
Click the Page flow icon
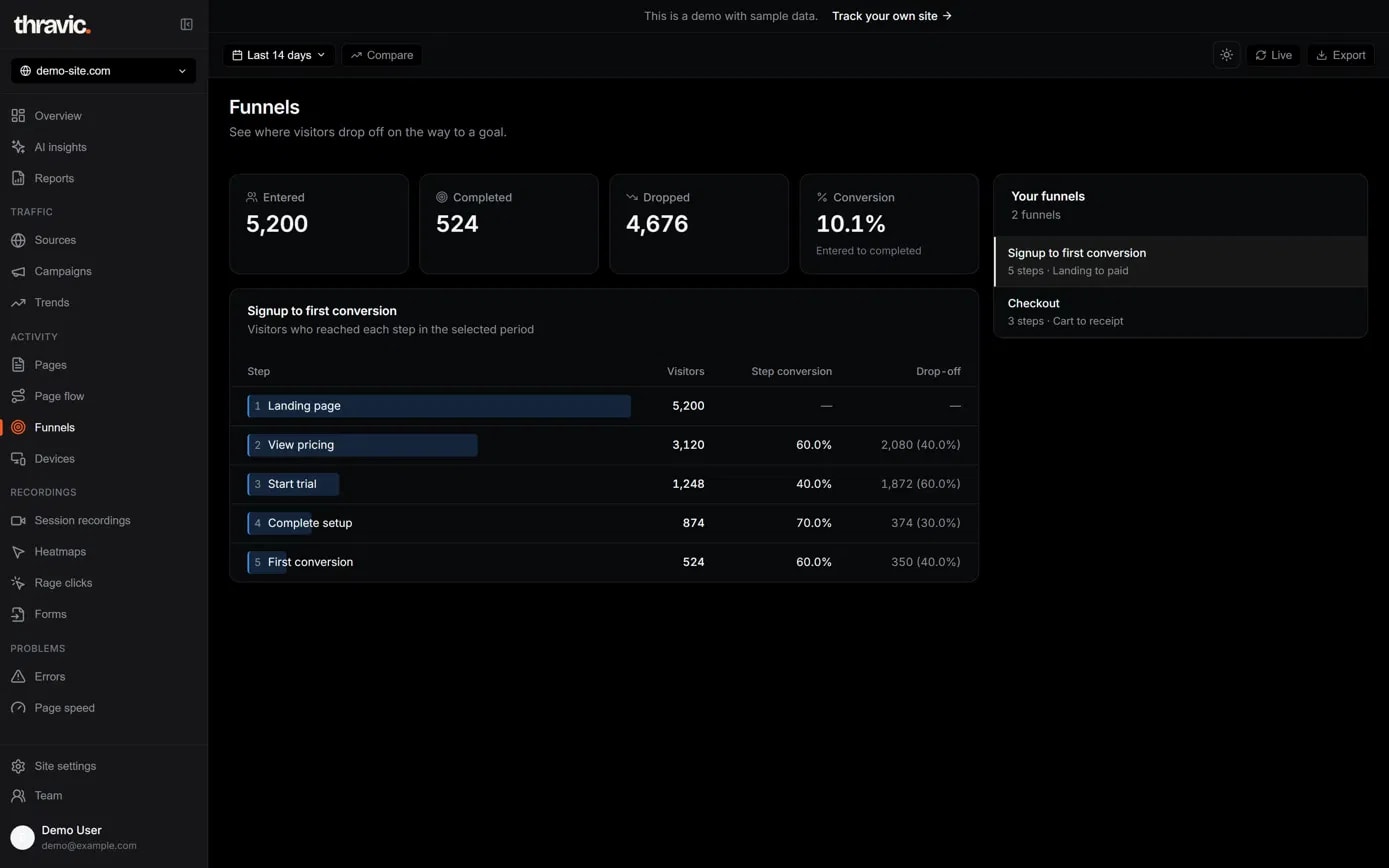click(18, 396)
